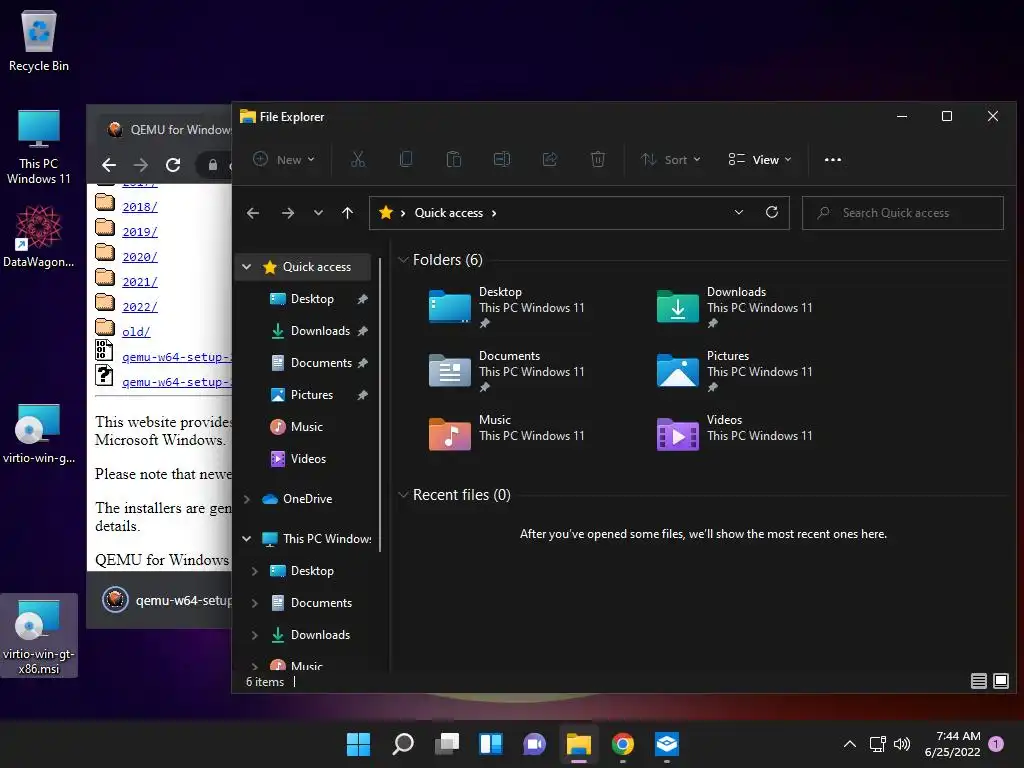1024x768 pixels.
Task: Select virtio-win-gt-x86.msi on the desktop
Action: tap(39, 636)
